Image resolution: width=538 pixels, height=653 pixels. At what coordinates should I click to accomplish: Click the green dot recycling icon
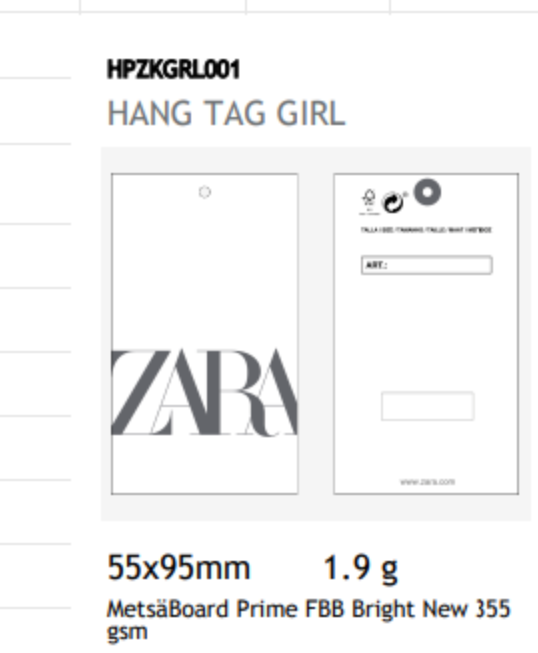tap(393, 203)
